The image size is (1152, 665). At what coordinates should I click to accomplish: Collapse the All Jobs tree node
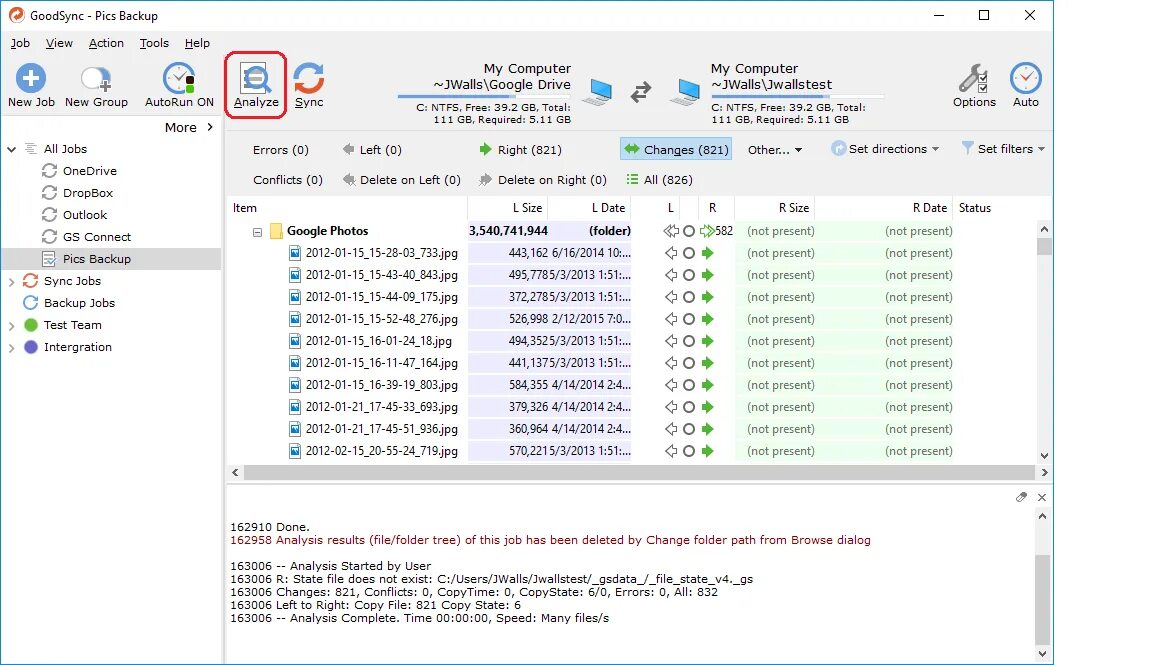(x=12, y=149)
